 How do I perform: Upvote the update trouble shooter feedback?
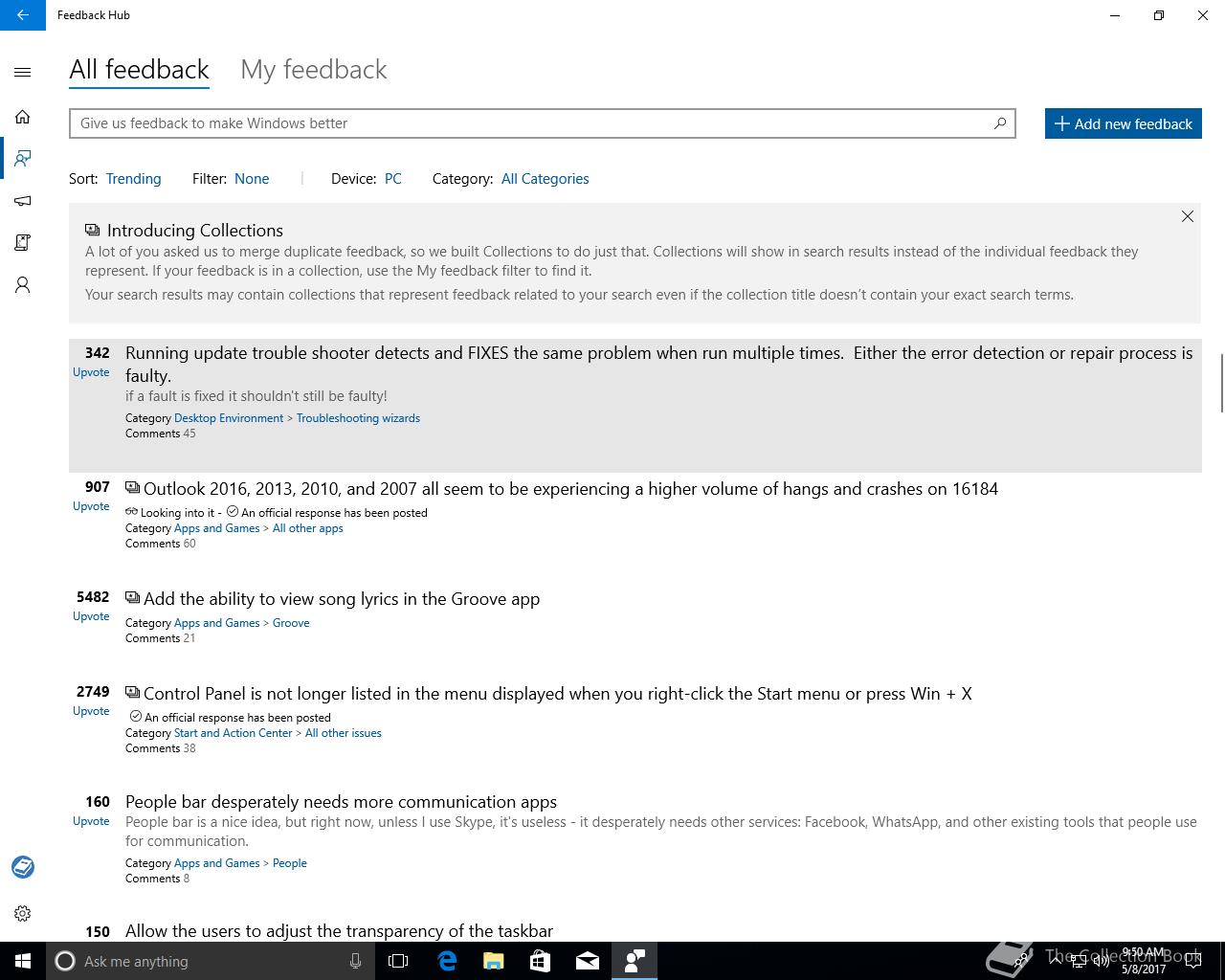[x=91, y=372]
